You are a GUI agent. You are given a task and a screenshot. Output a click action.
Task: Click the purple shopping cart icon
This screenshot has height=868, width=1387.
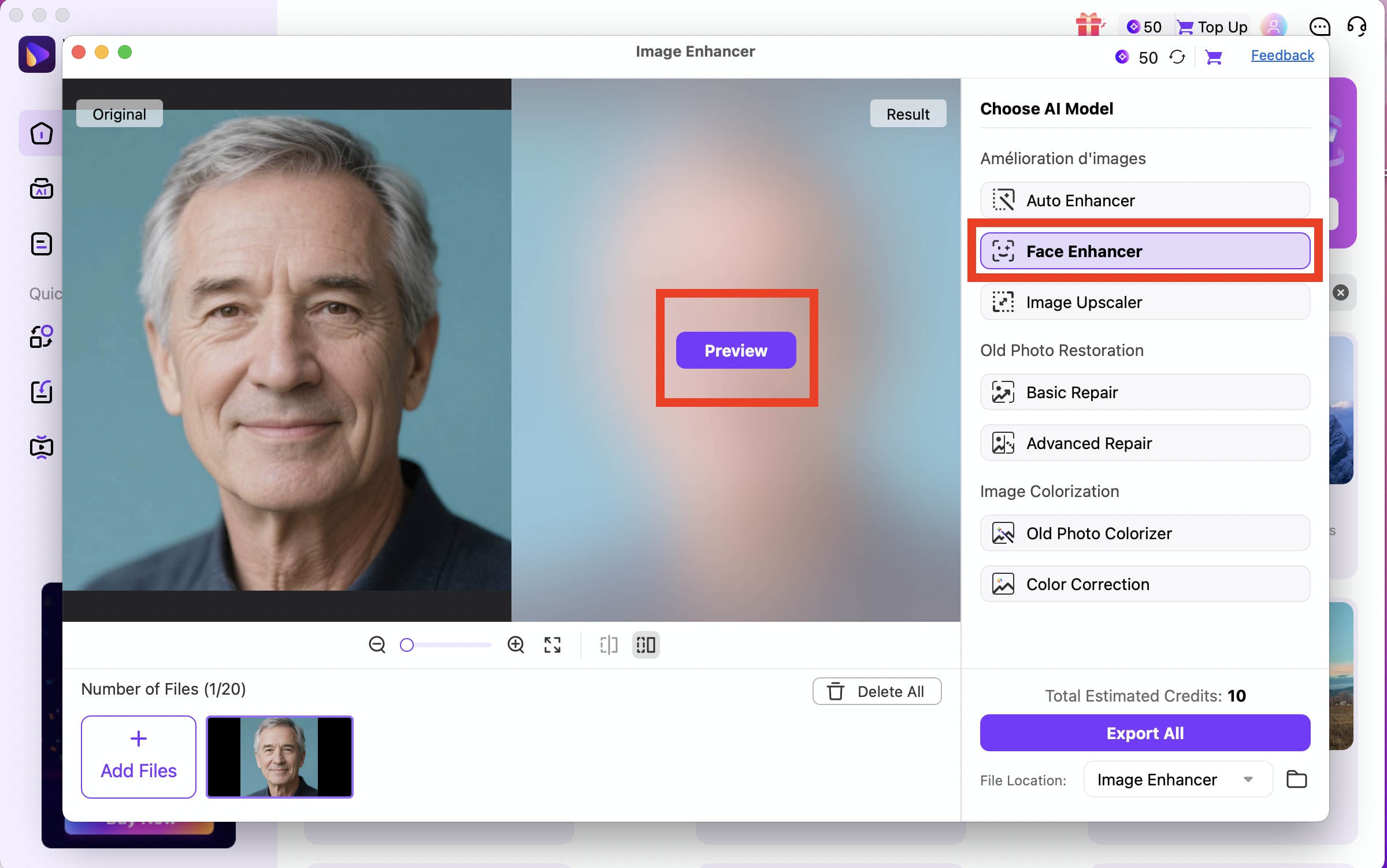point(1213,57)
